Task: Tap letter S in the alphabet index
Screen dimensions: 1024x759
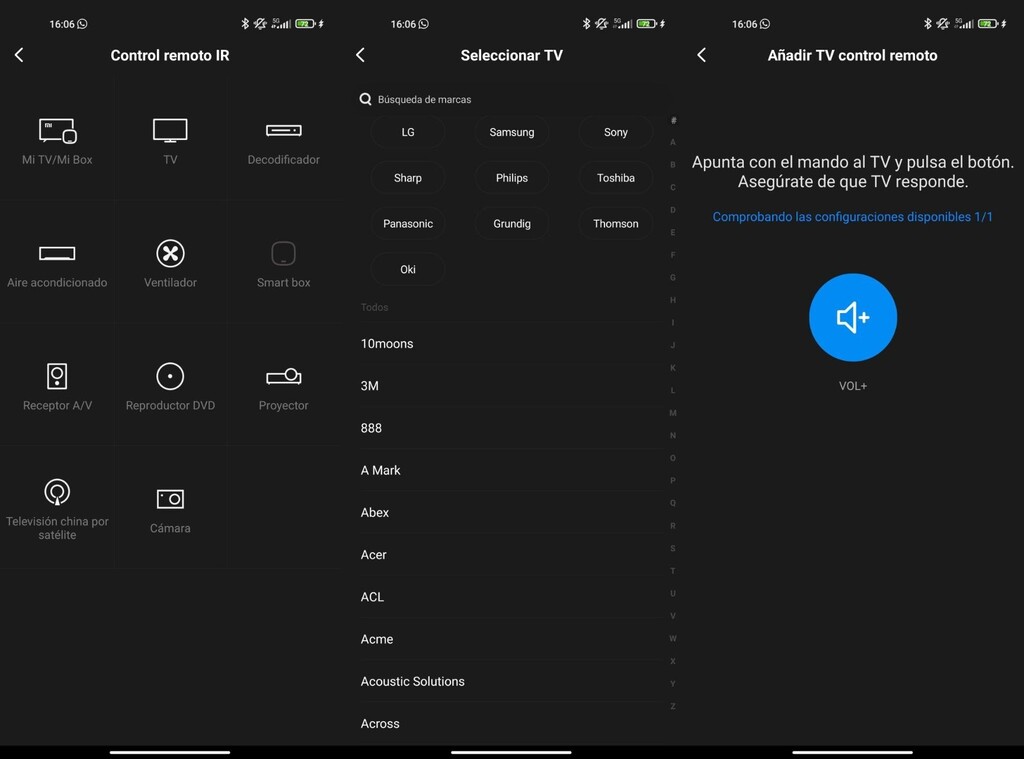Action: tap(673, 547)
